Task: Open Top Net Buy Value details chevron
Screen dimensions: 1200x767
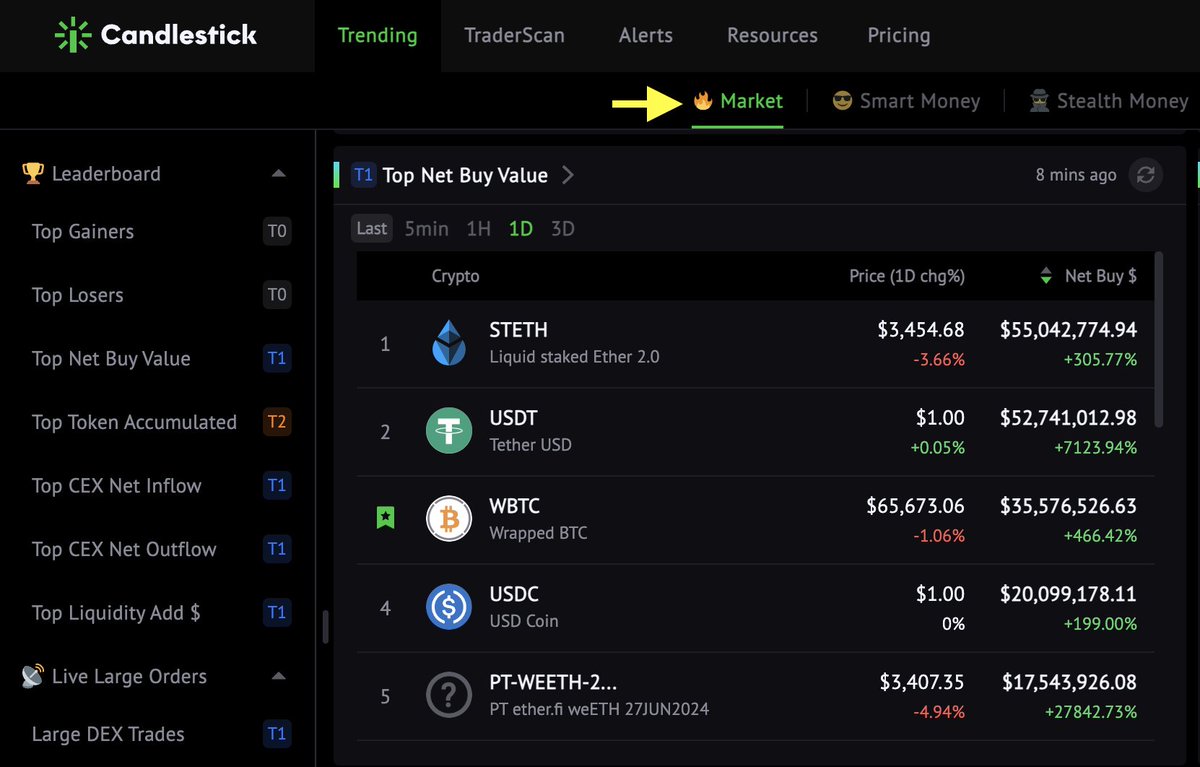Action: (568, 175)
